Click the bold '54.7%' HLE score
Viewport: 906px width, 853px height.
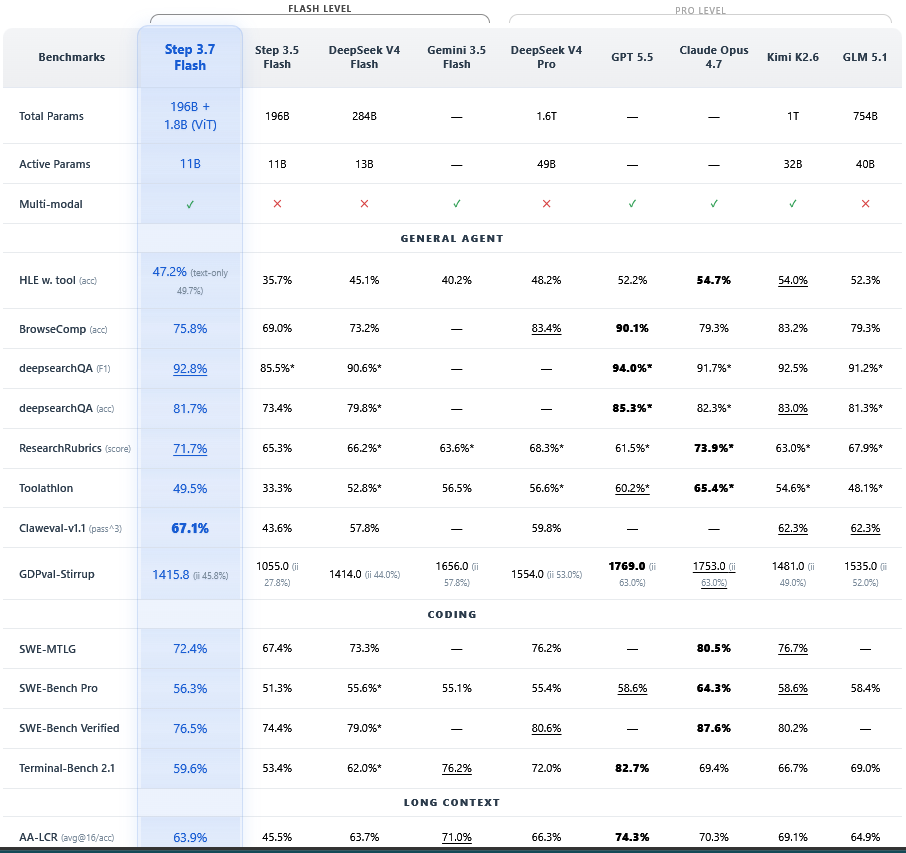point(714,280)
